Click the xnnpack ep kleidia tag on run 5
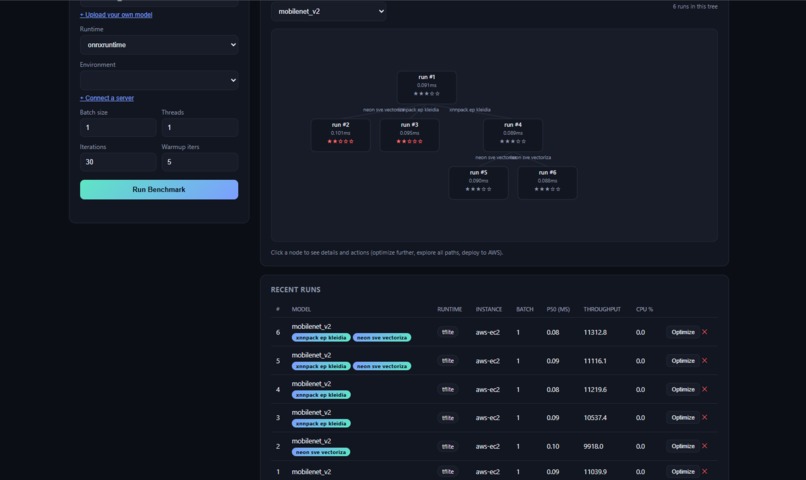Viewport: 806px width, 480px height. 321,366
